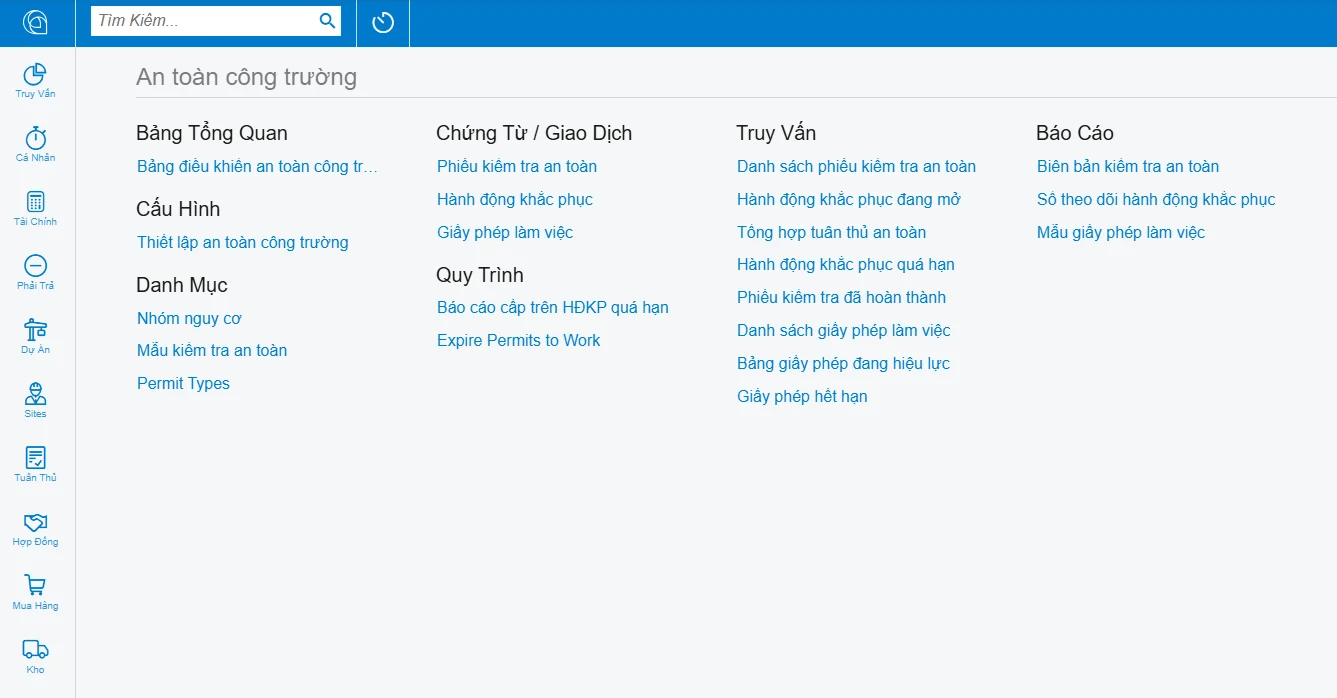
Task: Open the Cá Nhân sidebar workspace
Action: pyautogui.click(x=35, y=145)
